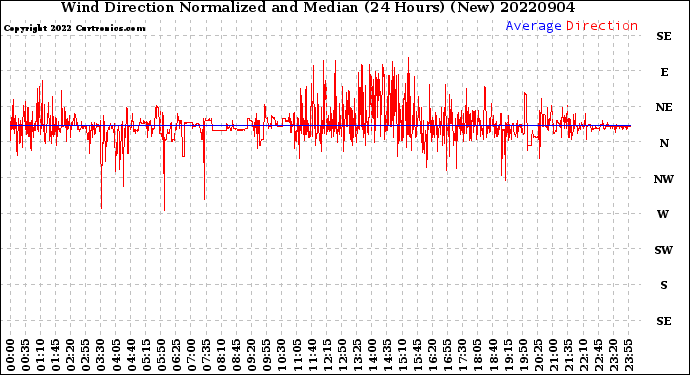Select the 05:50 time axis label
Screen dimensions: 690x375
161,355
